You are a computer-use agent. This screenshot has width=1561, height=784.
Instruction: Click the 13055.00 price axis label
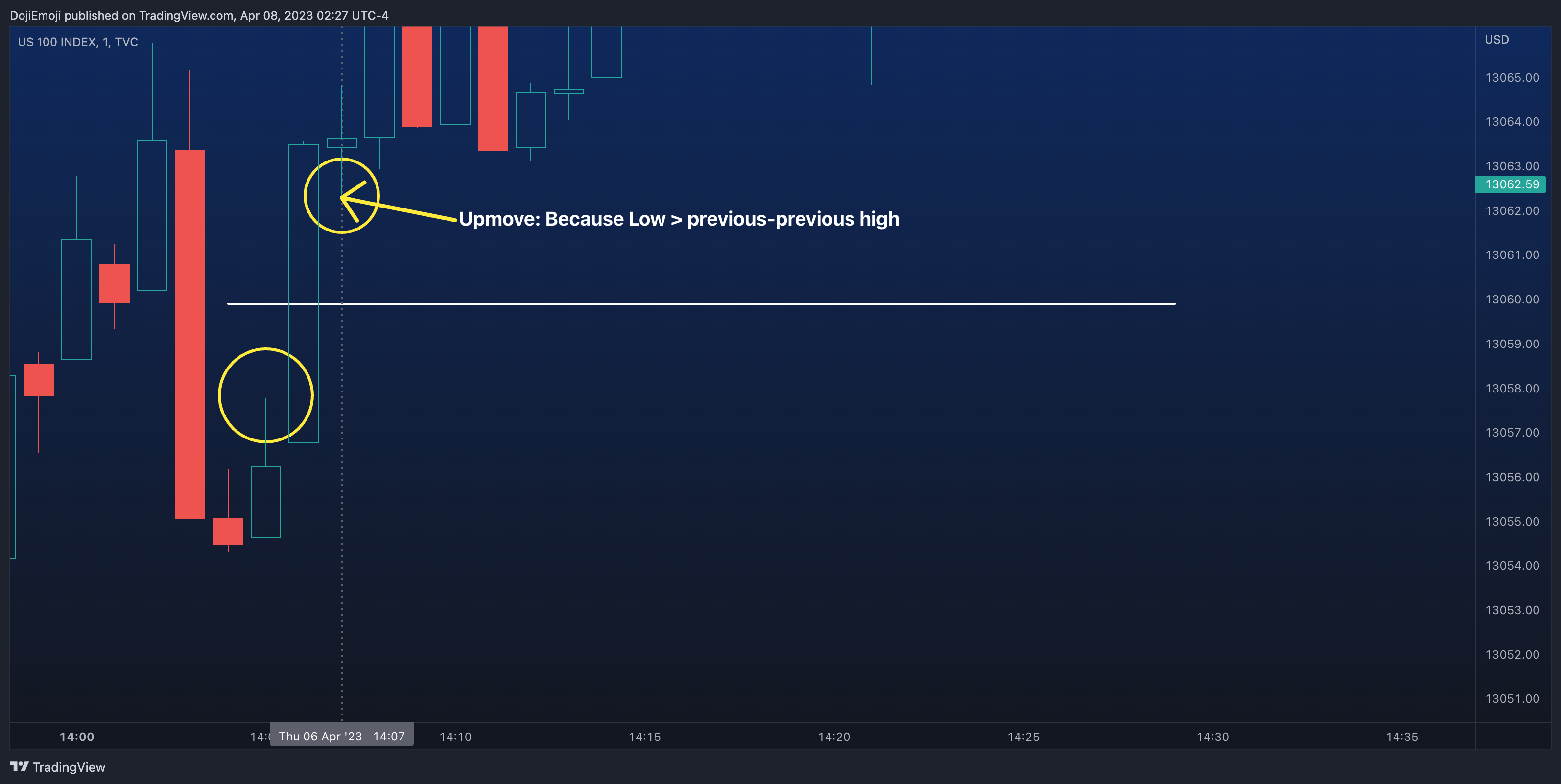1512,522
